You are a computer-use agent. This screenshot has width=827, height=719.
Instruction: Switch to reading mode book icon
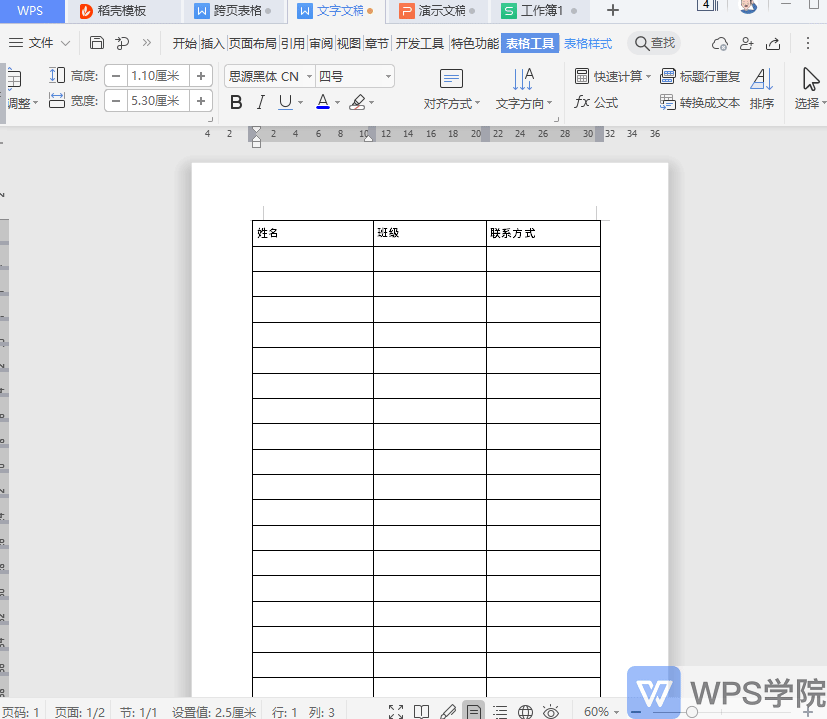tap(421, 712)
